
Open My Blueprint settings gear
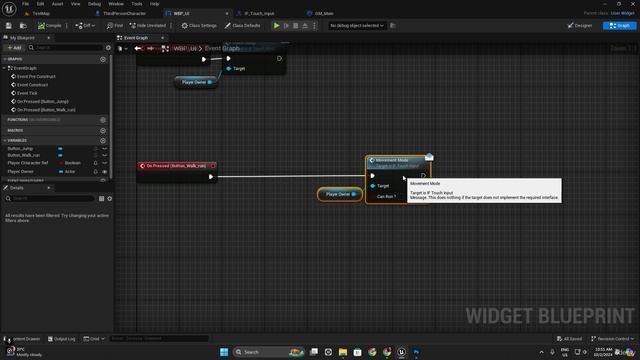coord(108,48)
